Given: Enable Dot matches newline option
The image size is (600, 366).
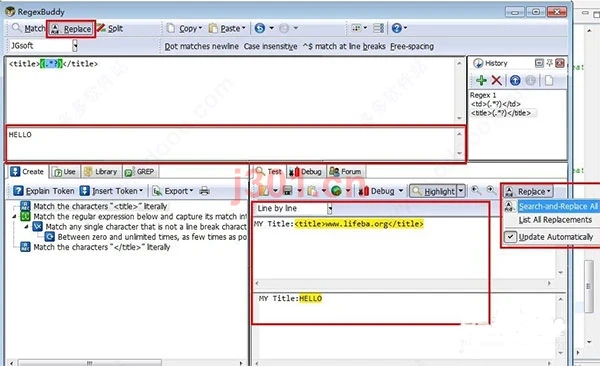Looking at the screenshot, I should (x=201, y=46).
